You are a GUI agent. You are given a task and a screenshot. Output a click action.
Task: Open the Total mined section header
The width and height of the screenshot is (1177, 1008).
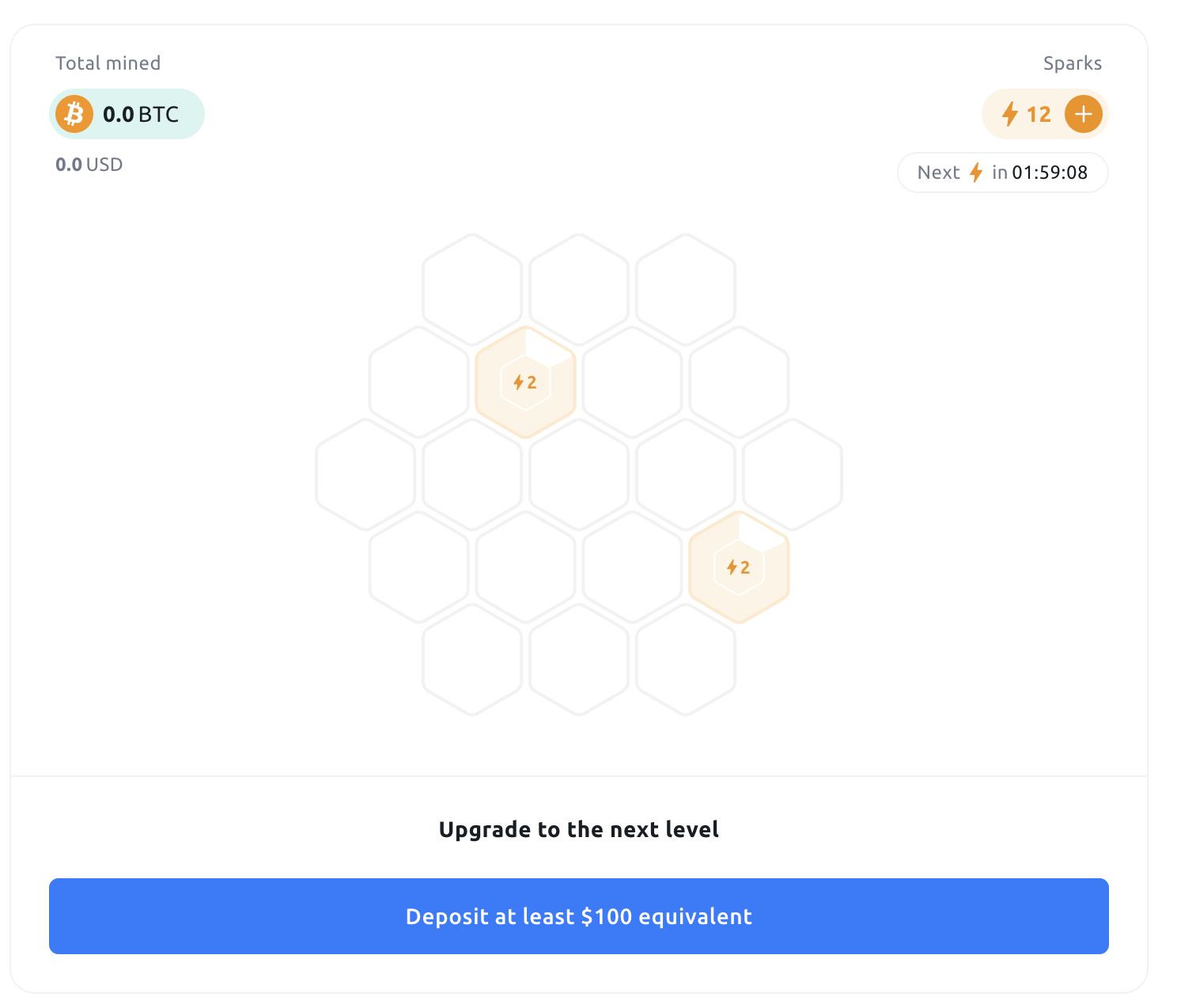108,63
